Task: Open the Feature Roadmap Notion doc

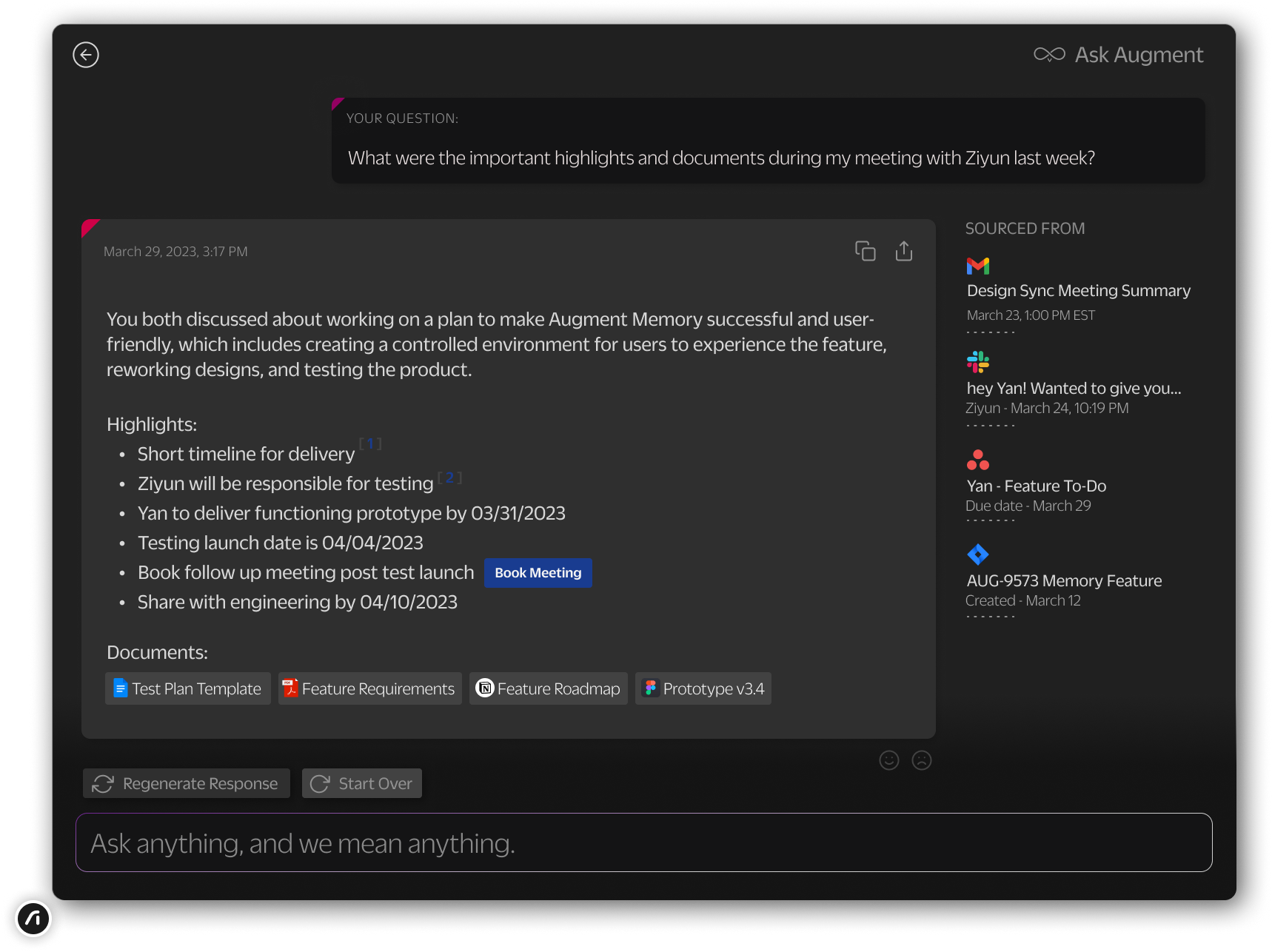Action: pos(549,688)
